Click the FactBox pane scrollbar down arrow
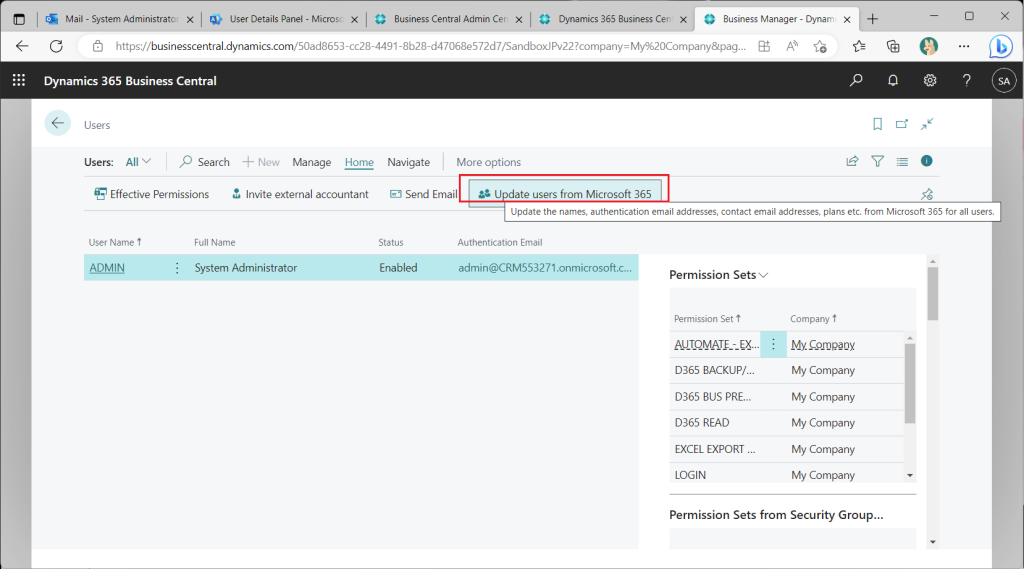1024x569 pixels. pos(933,542)
